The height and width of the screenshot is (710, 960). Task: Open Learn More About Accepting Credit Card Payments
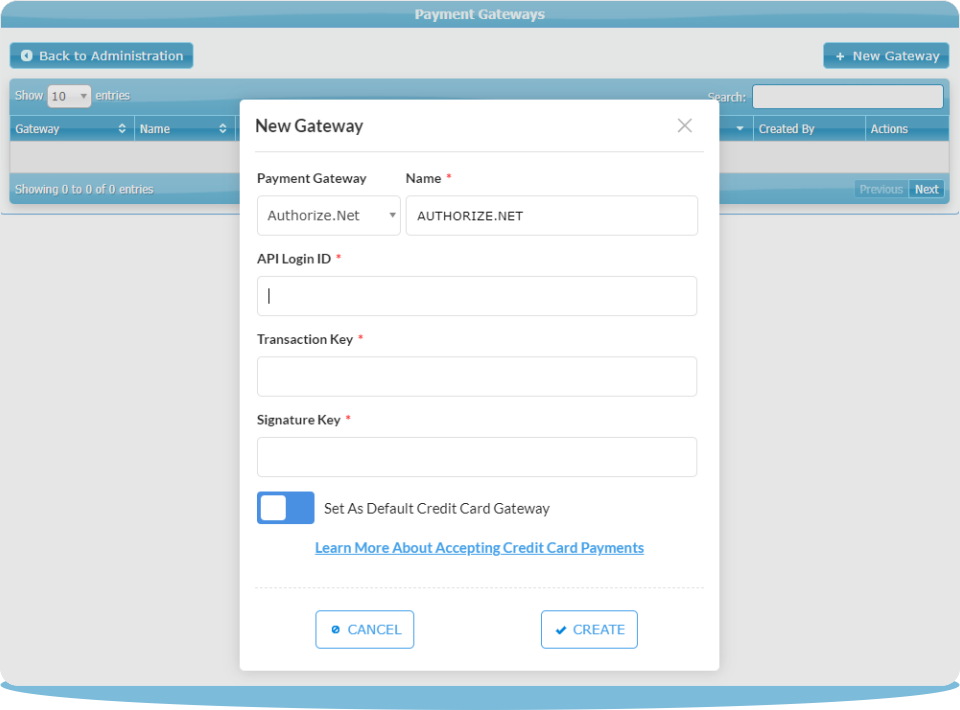coord(479,548)
